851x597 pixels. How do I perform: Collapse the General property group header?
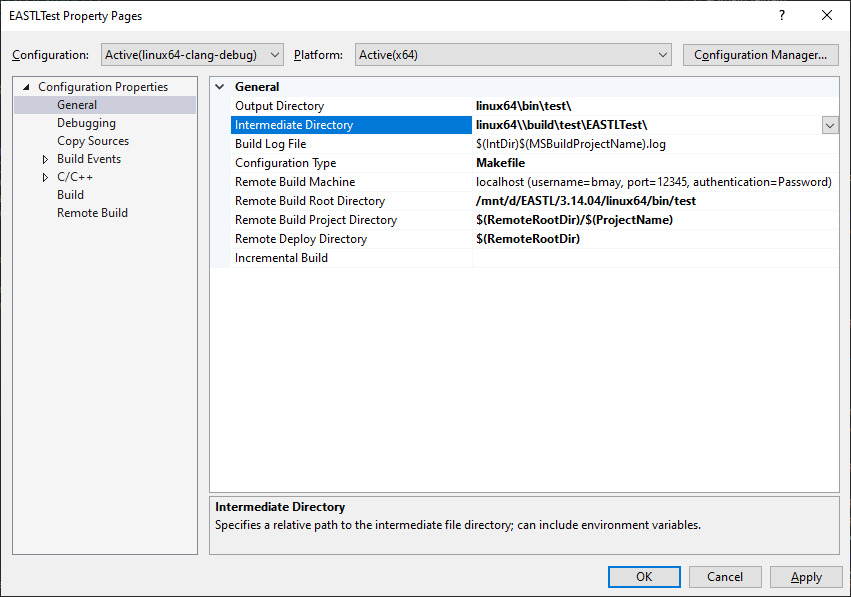(221, 87)
